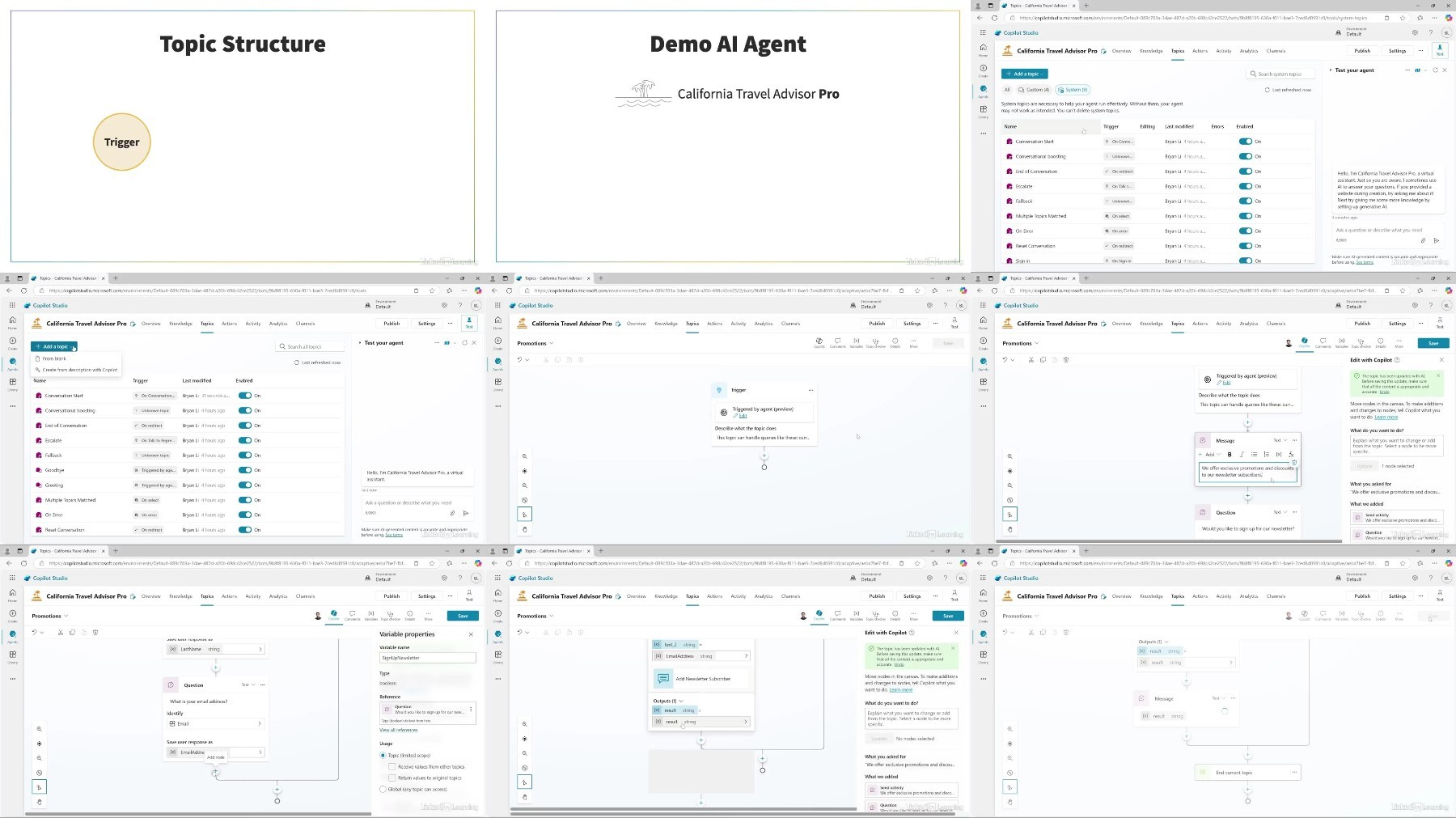The height and width of the screenshot is (818, 1456).
Task: Expand the LastName string variable row
Action: click(x=215, y=649)
